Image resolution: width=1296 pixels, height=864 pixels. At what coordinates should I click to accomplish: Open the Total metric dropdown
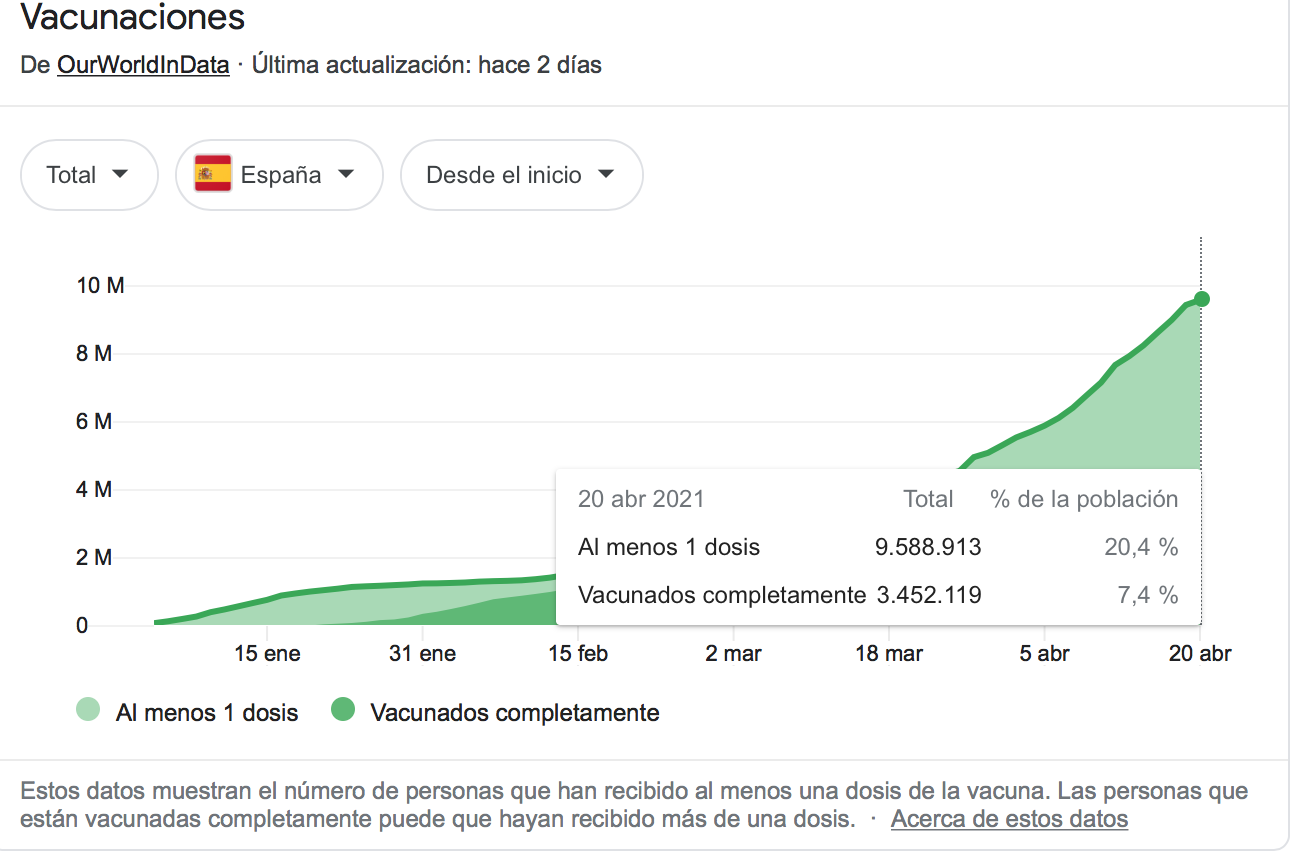coord(89,175)
